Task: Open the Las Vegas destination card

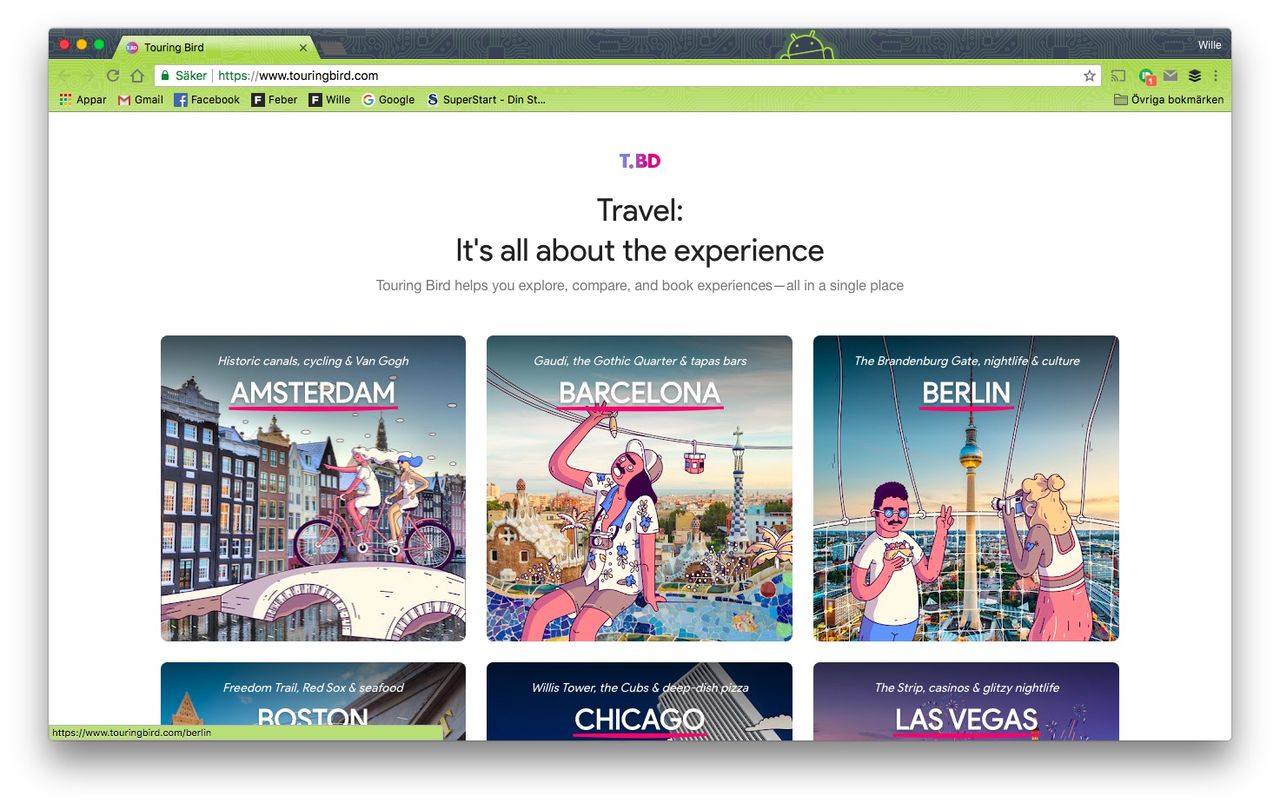Action: pos(966,701)
